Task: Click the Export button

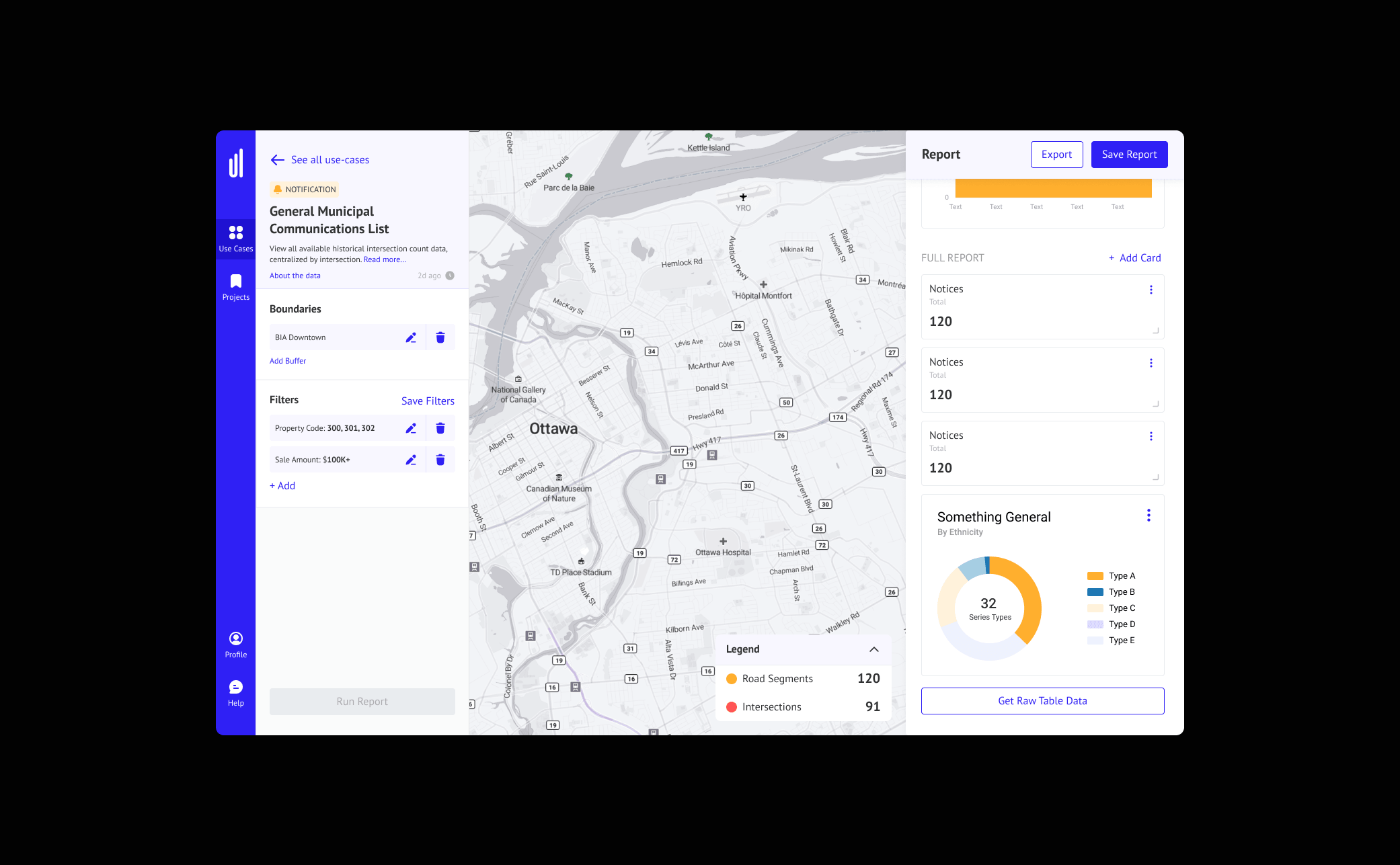Action: coord(1057,155)
